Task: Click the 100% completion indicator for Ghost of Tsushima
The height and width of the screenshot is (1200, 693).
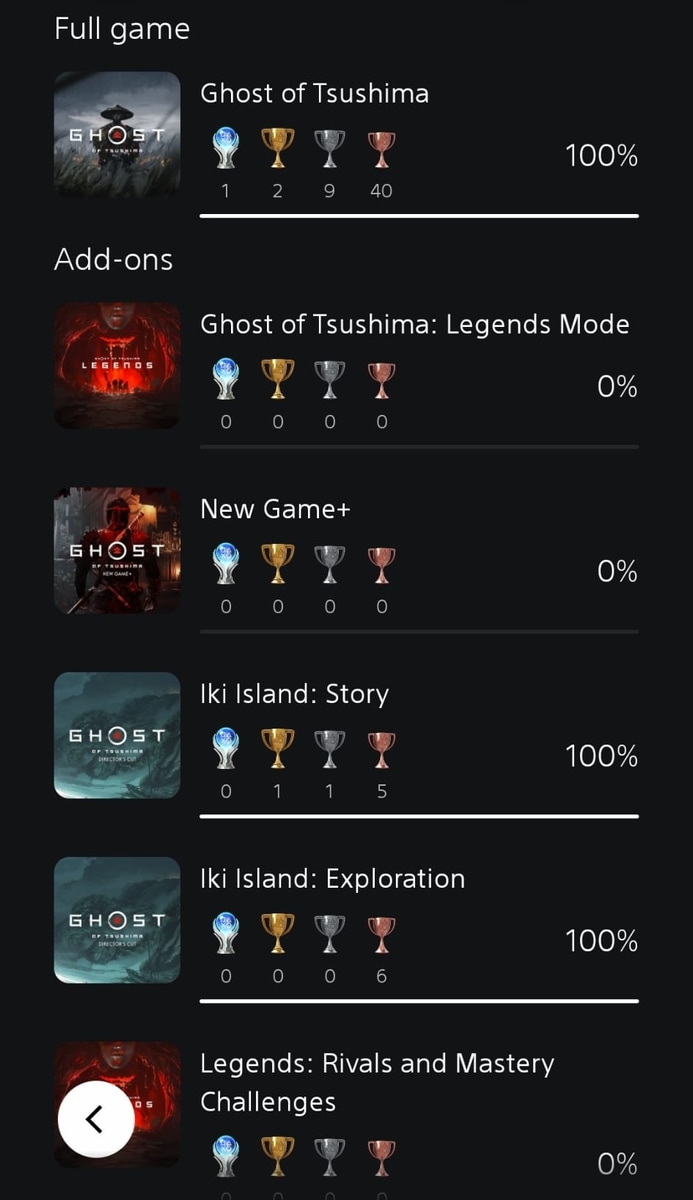Action: pos(601,155)
